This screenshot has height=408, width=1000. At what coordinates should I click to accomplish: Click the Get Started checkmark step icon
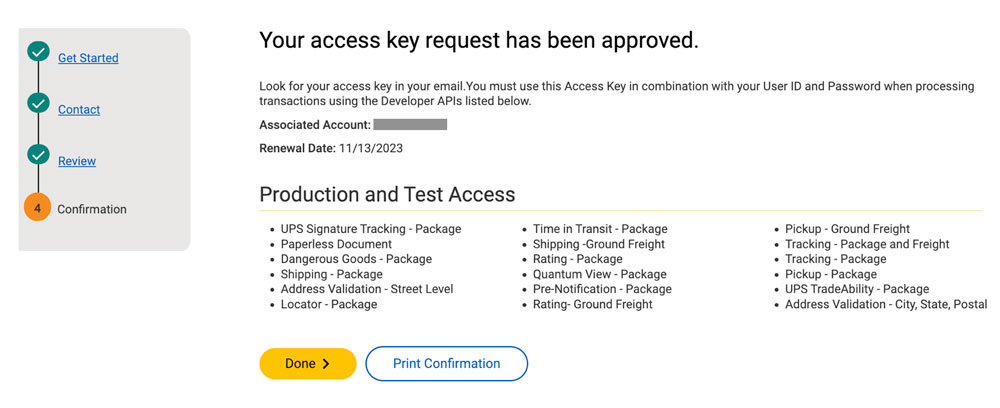tap(38, 52)
